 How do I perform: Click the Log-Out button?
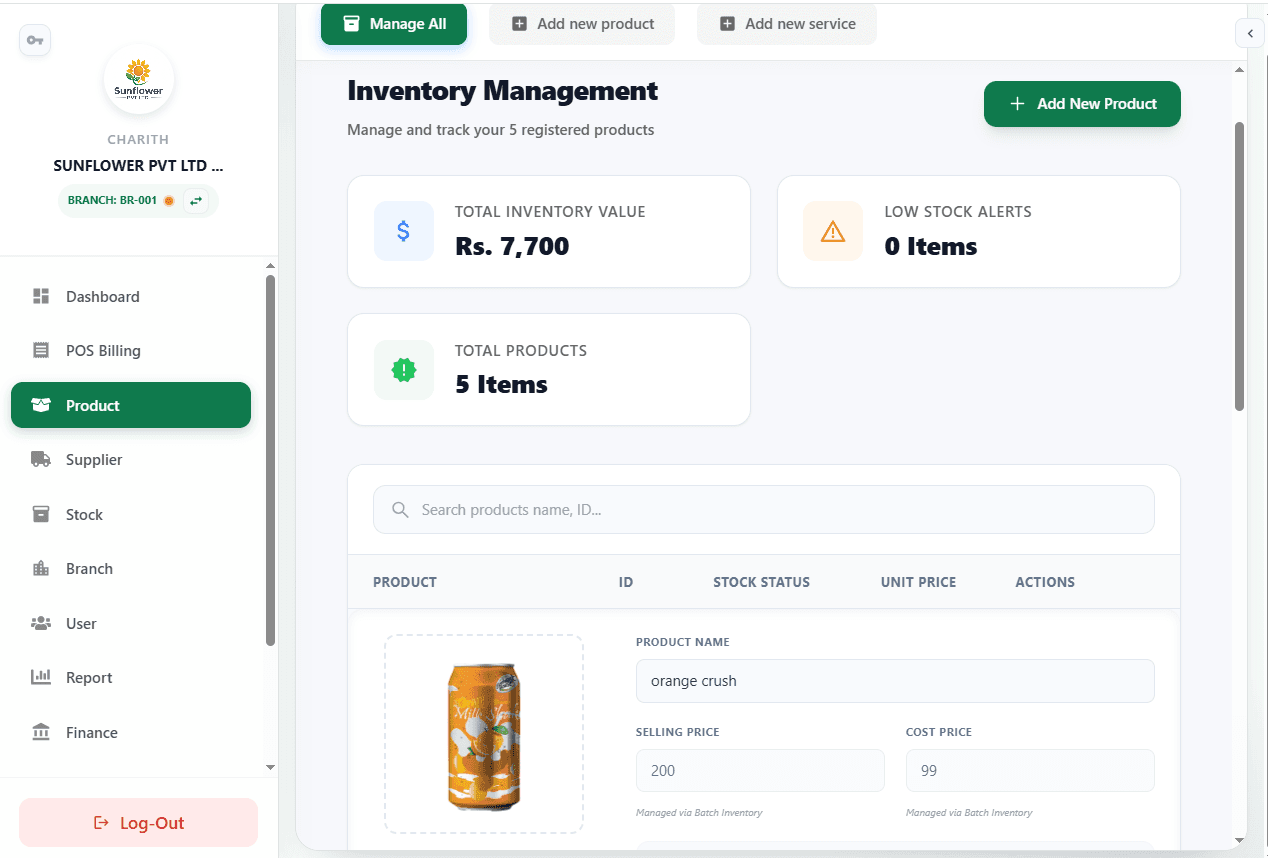(139, 823)
